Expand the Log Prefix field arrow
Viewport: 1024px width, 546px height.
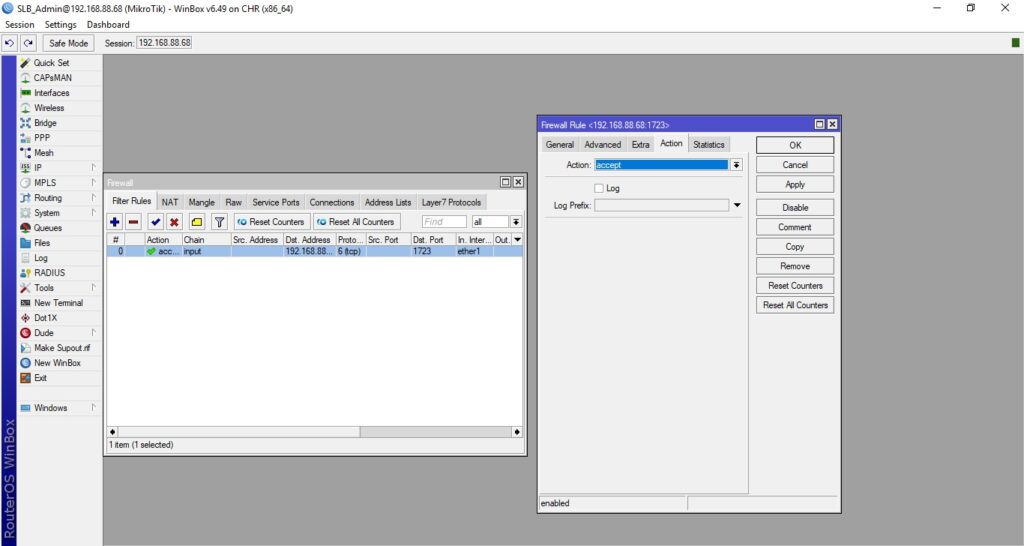(737, 205)
